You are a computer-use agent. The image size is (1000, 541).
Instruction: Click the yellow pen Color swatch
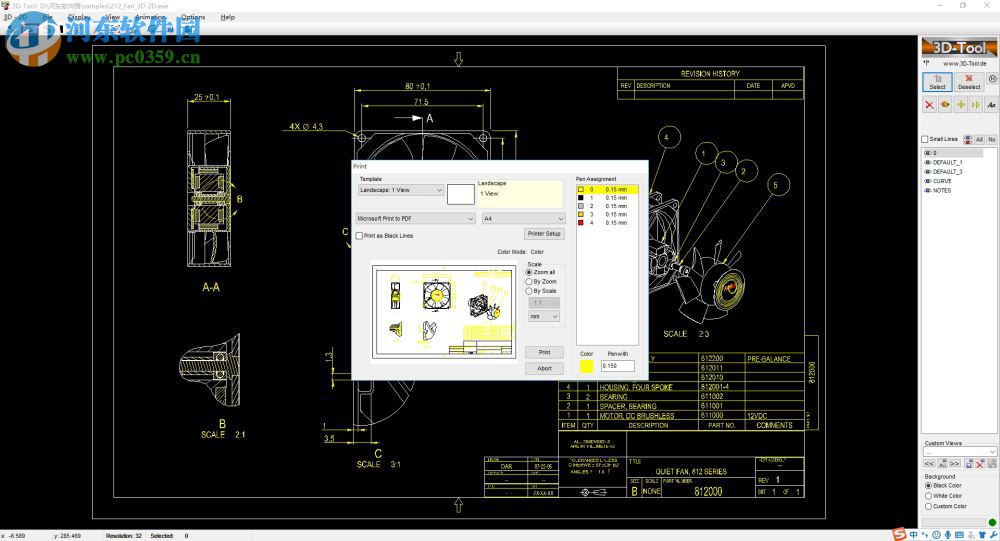[586, 366]
